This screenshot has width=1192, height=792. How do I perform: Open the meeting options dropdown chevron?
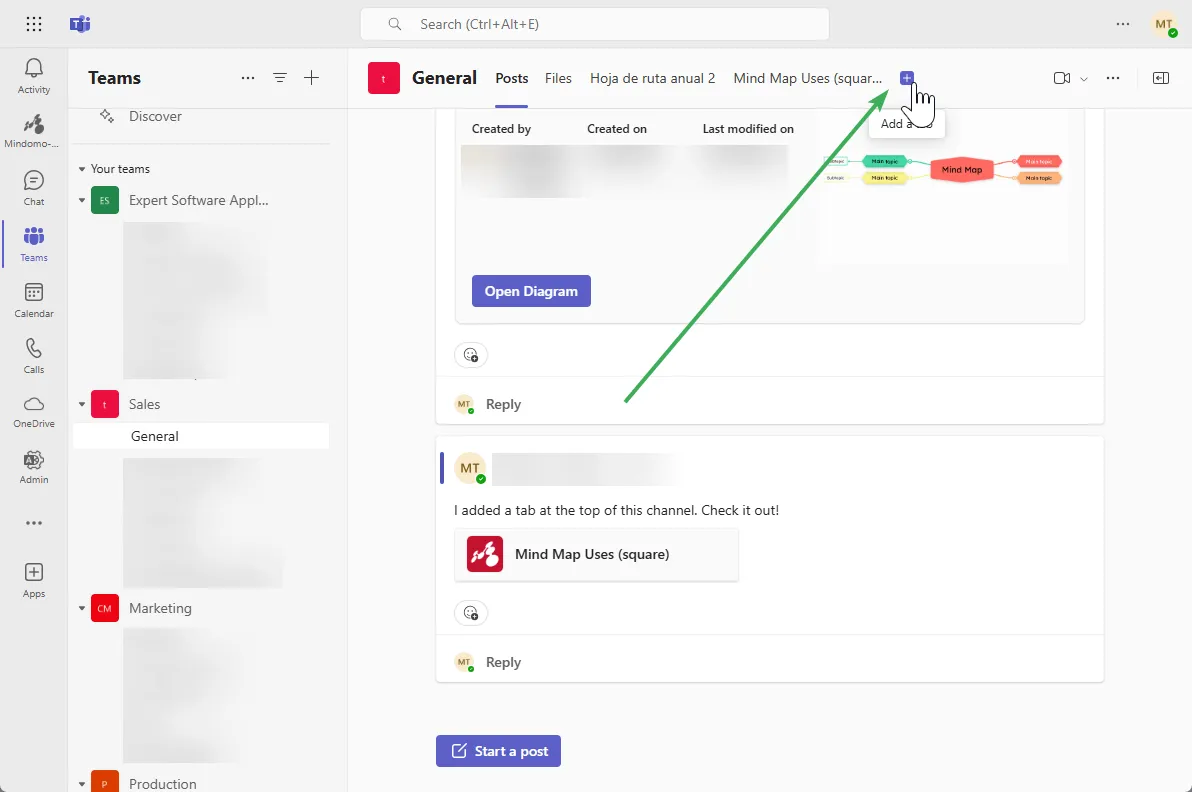click(x=1084, y=79)
